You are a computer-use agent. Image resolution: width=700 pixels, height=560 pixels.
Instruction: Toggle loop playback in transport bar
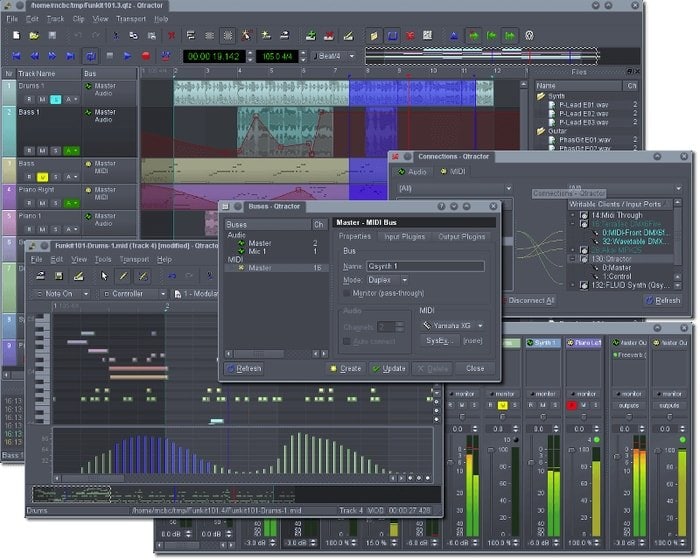click(91, 56)
